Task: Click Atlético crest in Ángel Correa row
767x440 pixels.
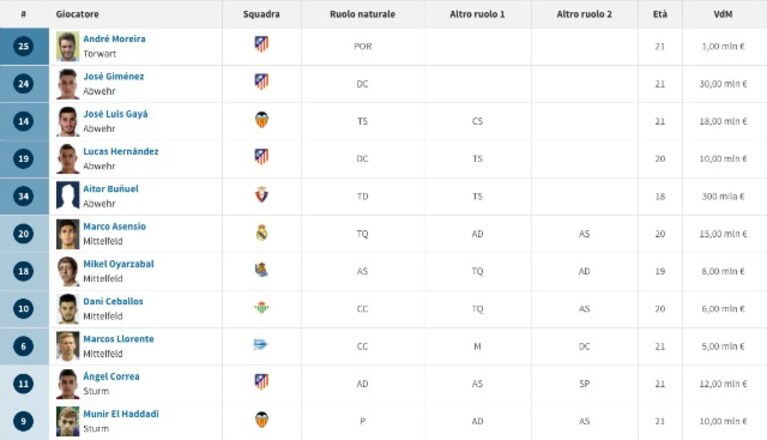Action: point(261,382)
